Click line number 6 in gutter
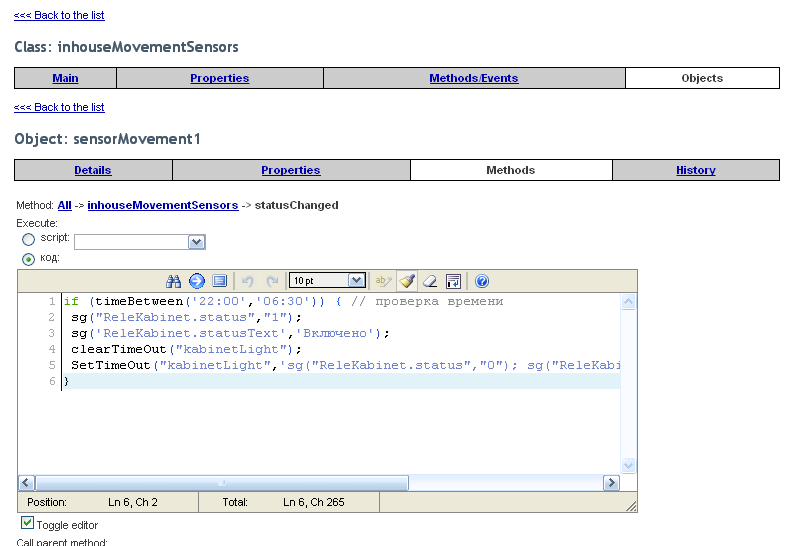Screen dimensions: 786x546 pyautogui.click(x=52, y=381)
